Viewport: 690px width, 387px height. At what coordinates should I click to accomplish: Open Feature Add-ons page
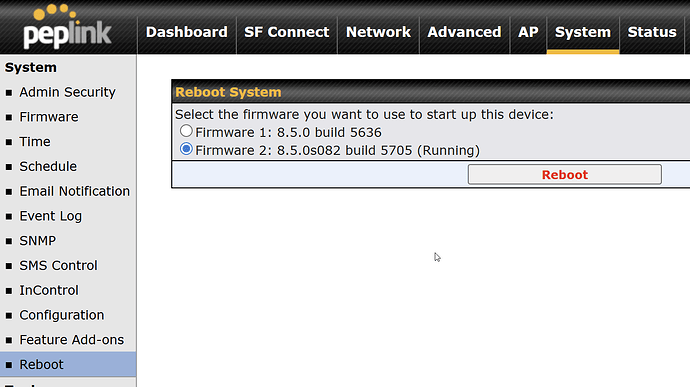coord(71,340)
